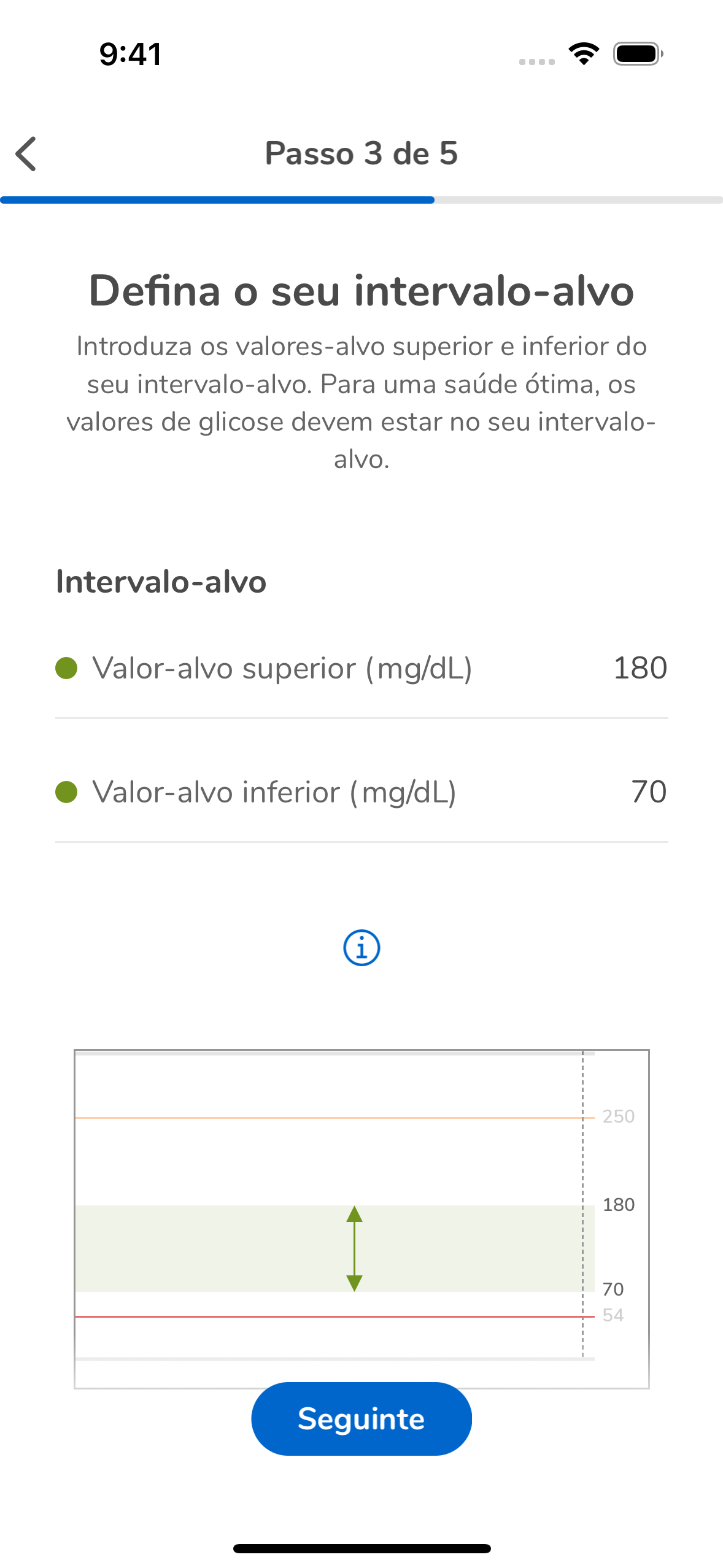This screenshot has width=723, height=1568.
Task: Select the Valor-alvo superior (mg/dL) row
Action: pos(282,668)
